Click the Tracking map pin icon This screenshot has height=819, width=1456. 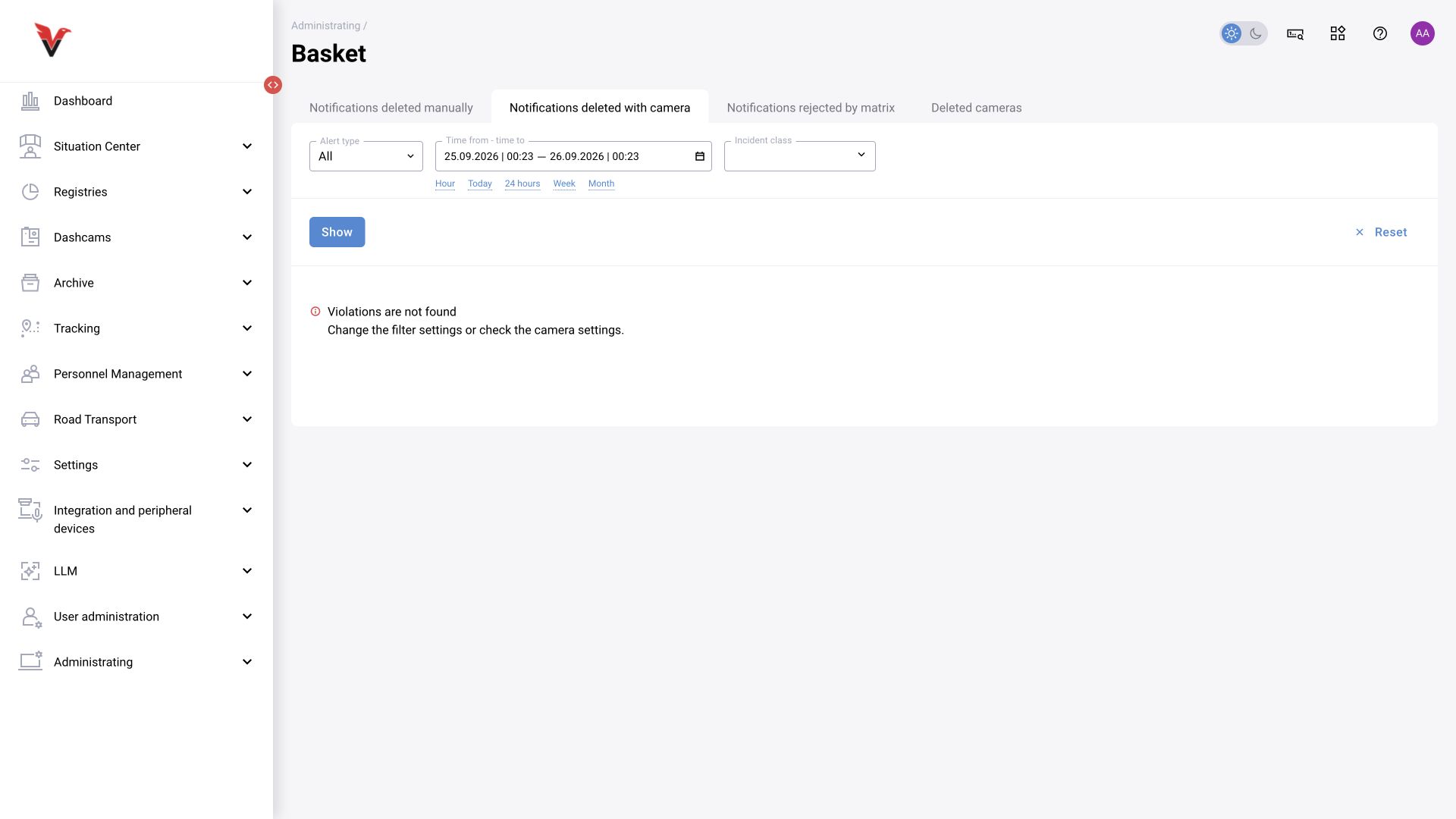pyautogui.click(x=30, y=328)
